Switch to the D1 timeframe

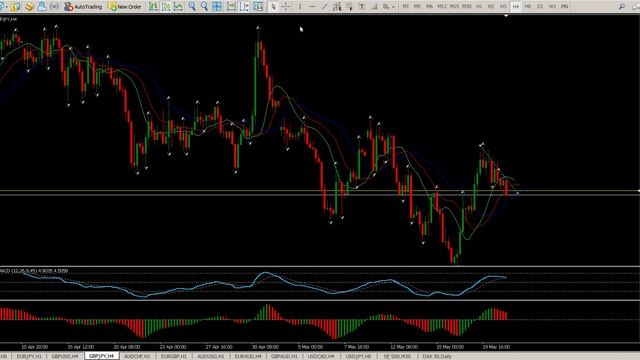click(x=540, y=7)
